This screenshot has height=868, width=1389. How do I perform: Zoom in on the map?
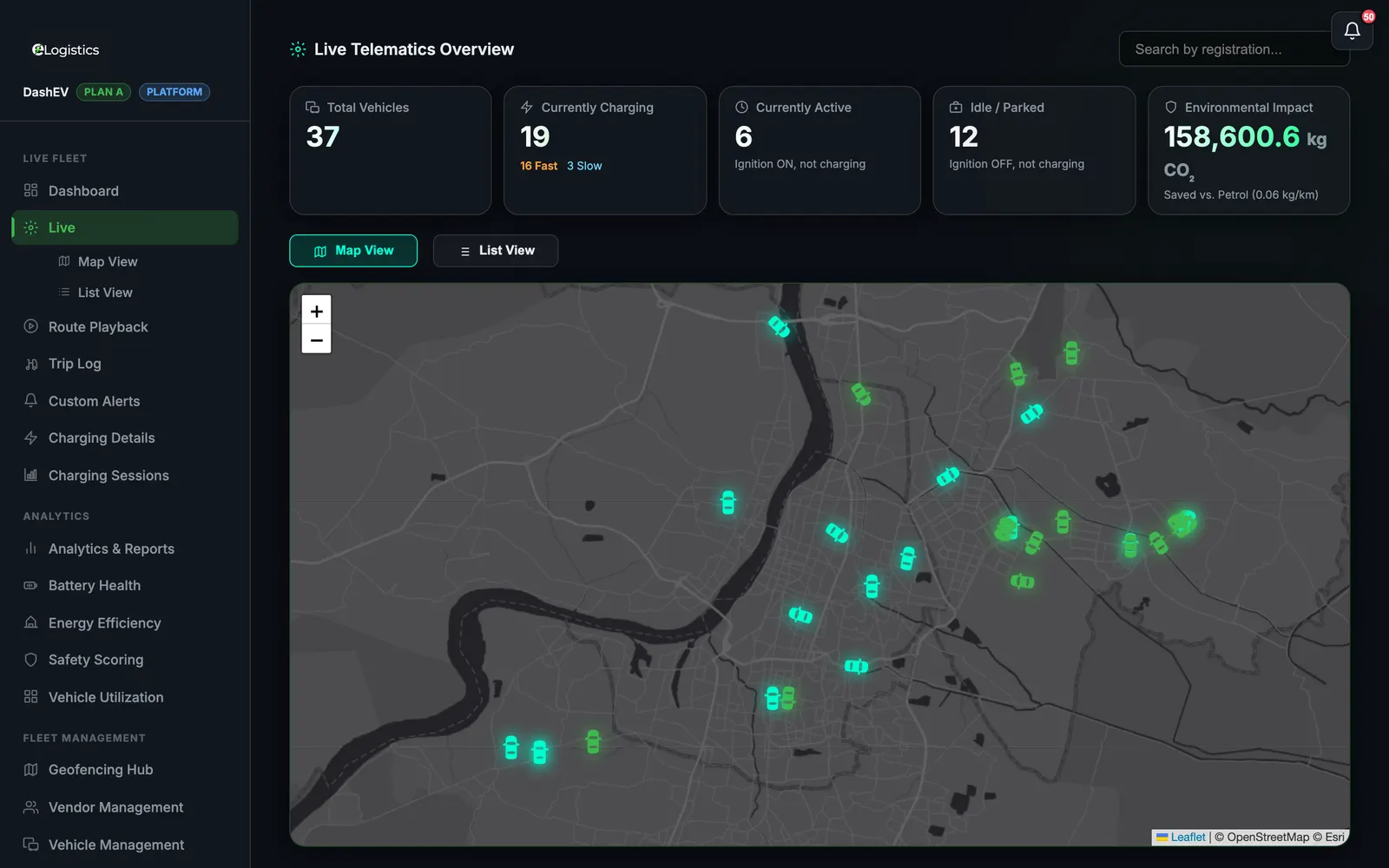[316, 311]
